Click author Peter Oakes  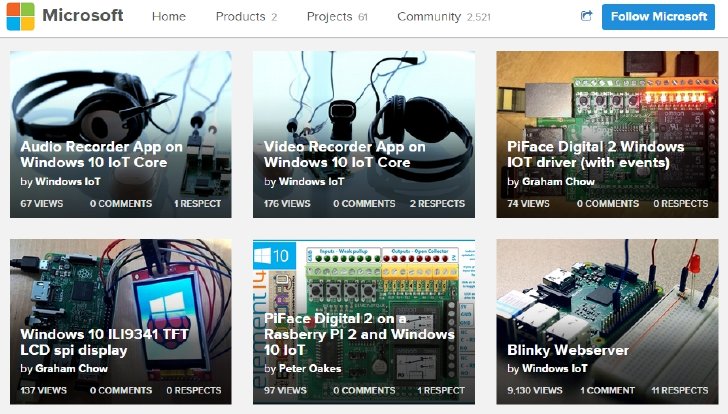pyautogui.click(x=310, y=369)
